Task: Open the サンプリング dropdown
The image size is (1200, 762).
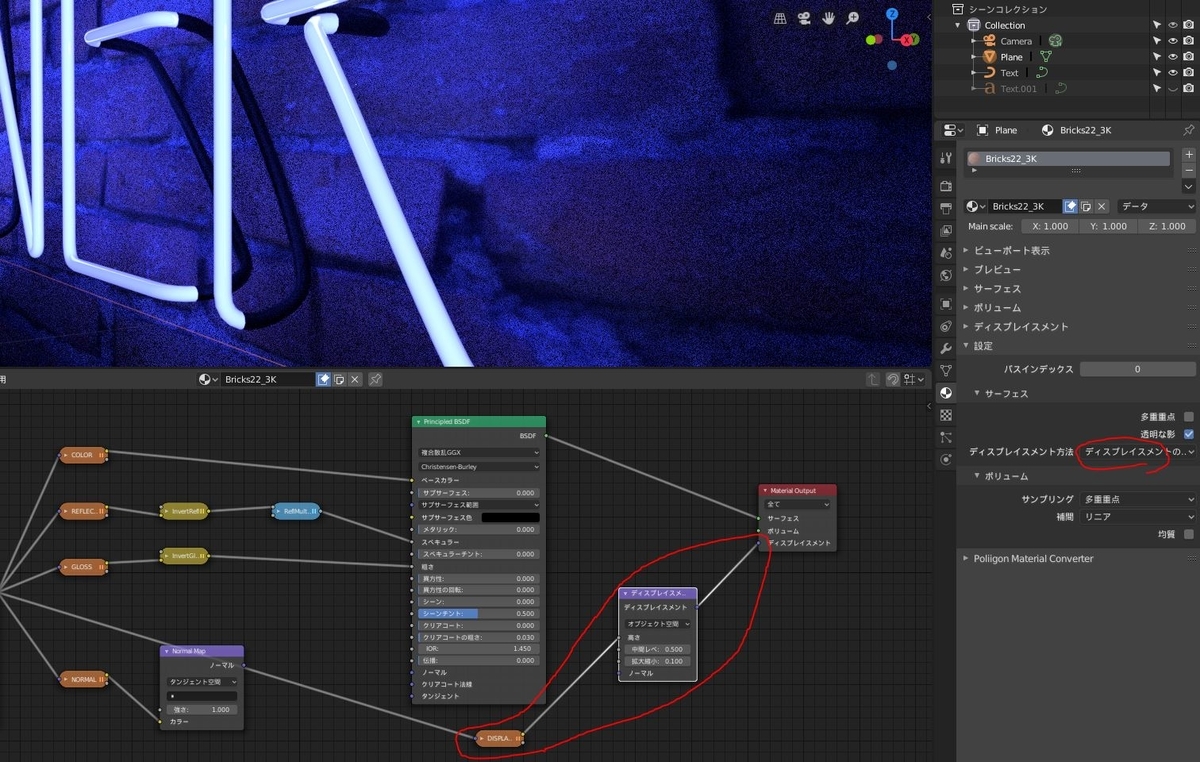Action: [1138, 499]
